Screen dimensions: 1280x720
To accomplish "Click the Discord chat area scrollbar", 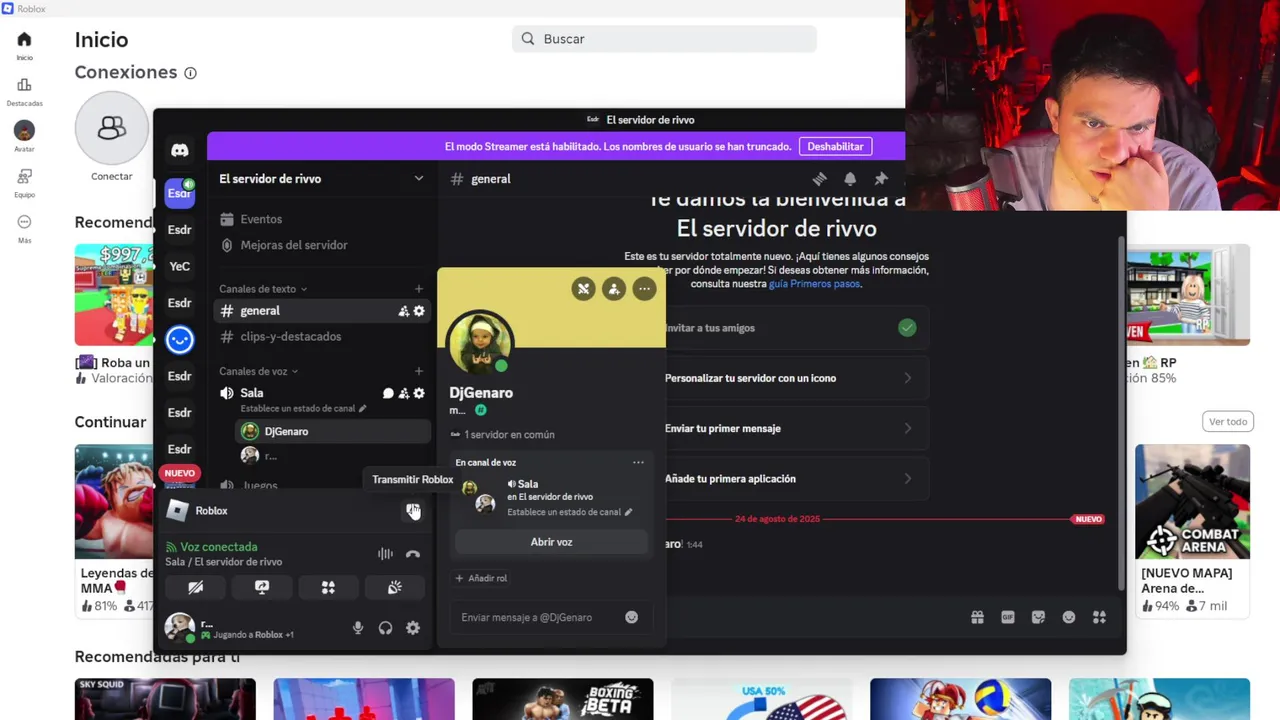I will [1121, 415].
